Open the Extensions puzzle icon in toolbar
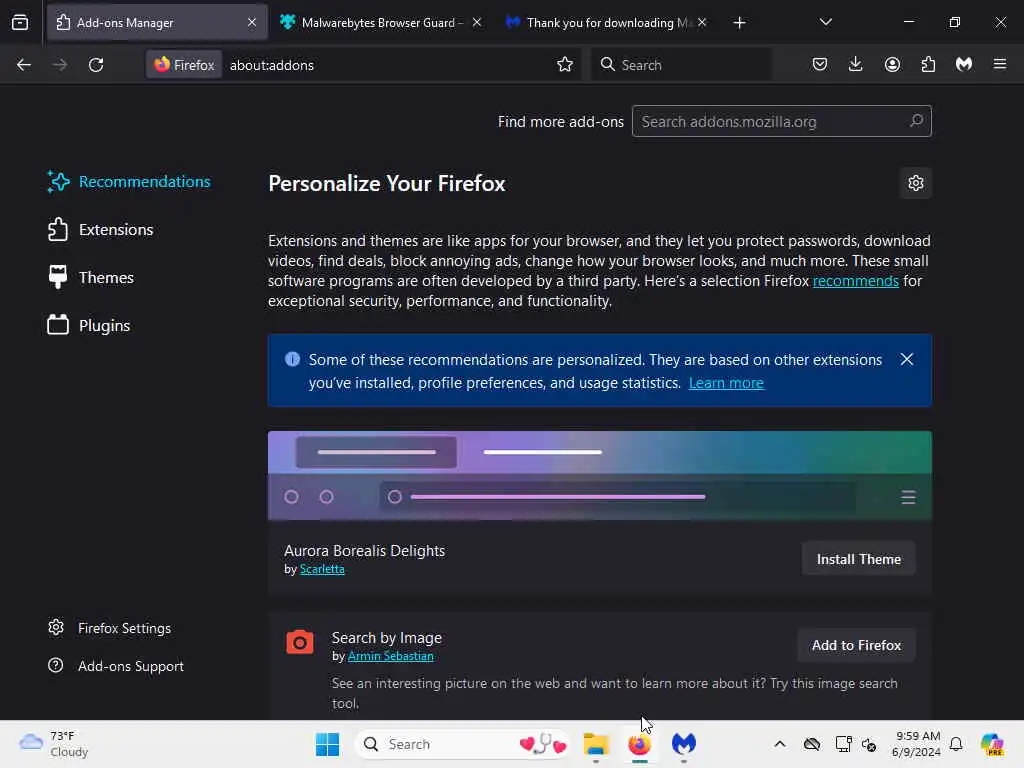Viewport: 1024px width, 768px height. (928, 65)
